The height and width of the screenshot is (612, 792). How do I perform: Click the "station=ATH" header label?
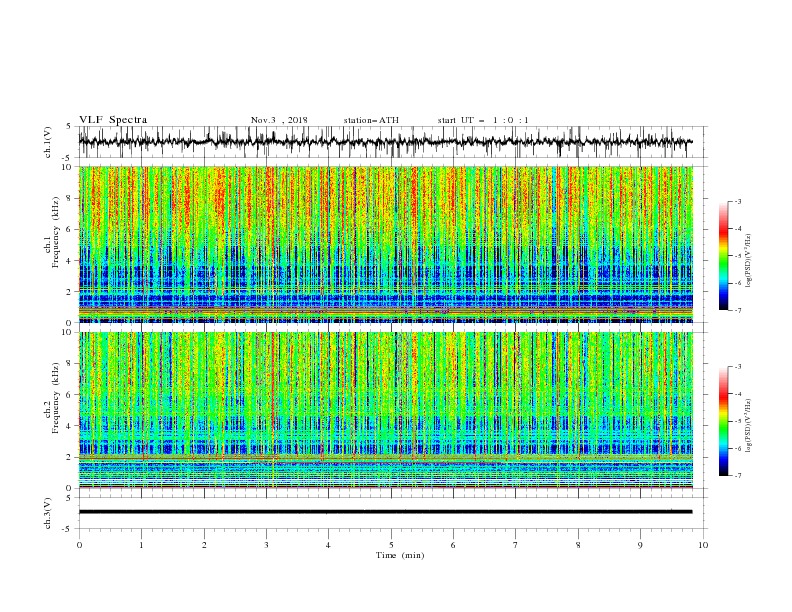[x=371, y=120]
